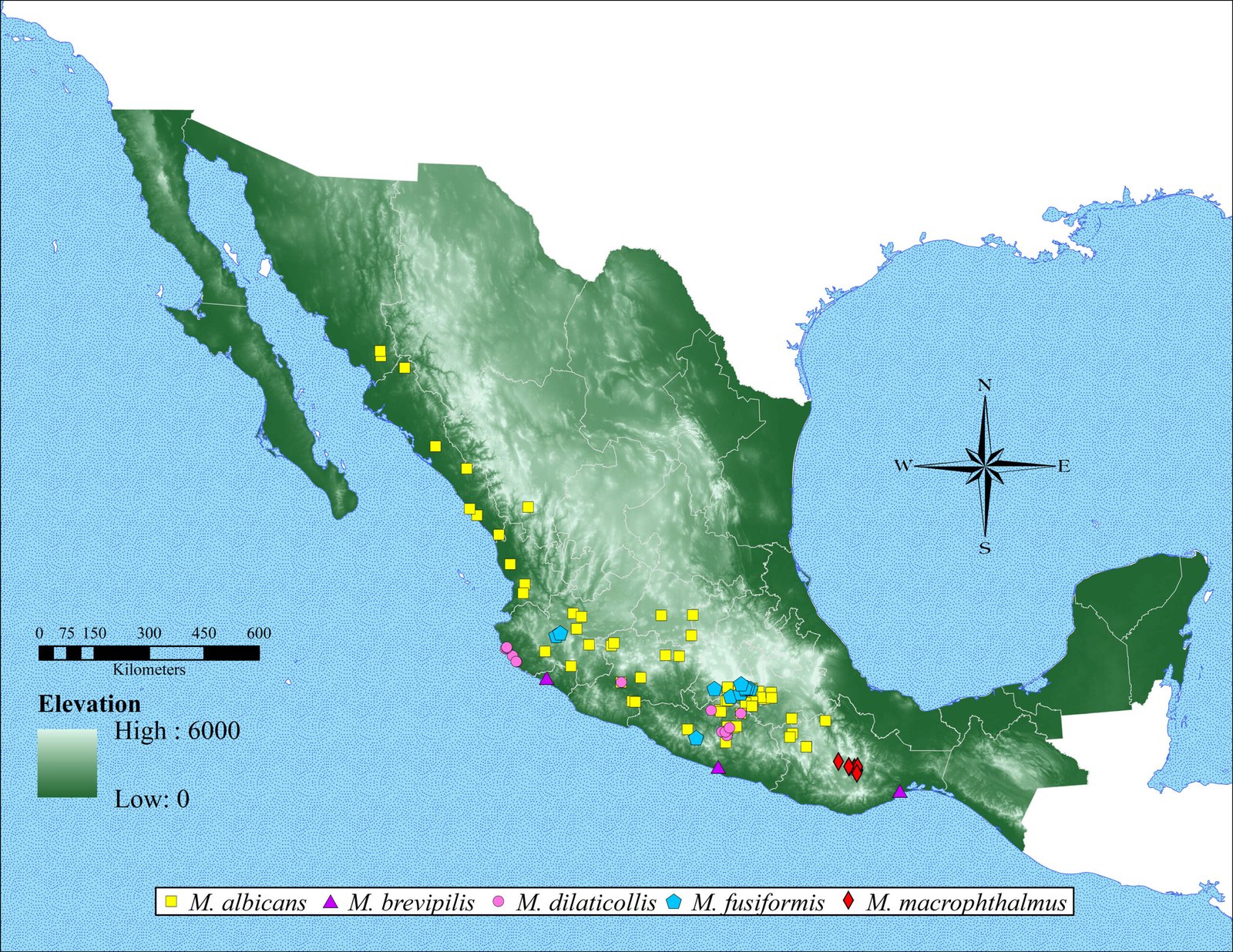The image size is (1233, 952).
Task: Click the purple triangle legend symbol
Action: click(331, 900)
